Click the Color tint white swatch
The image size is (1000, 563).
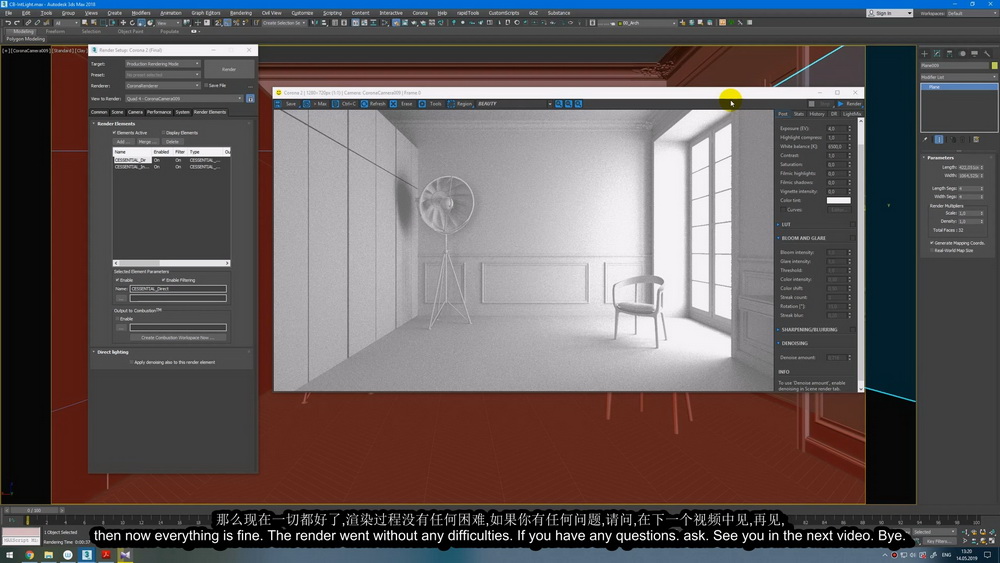point(838,200)
